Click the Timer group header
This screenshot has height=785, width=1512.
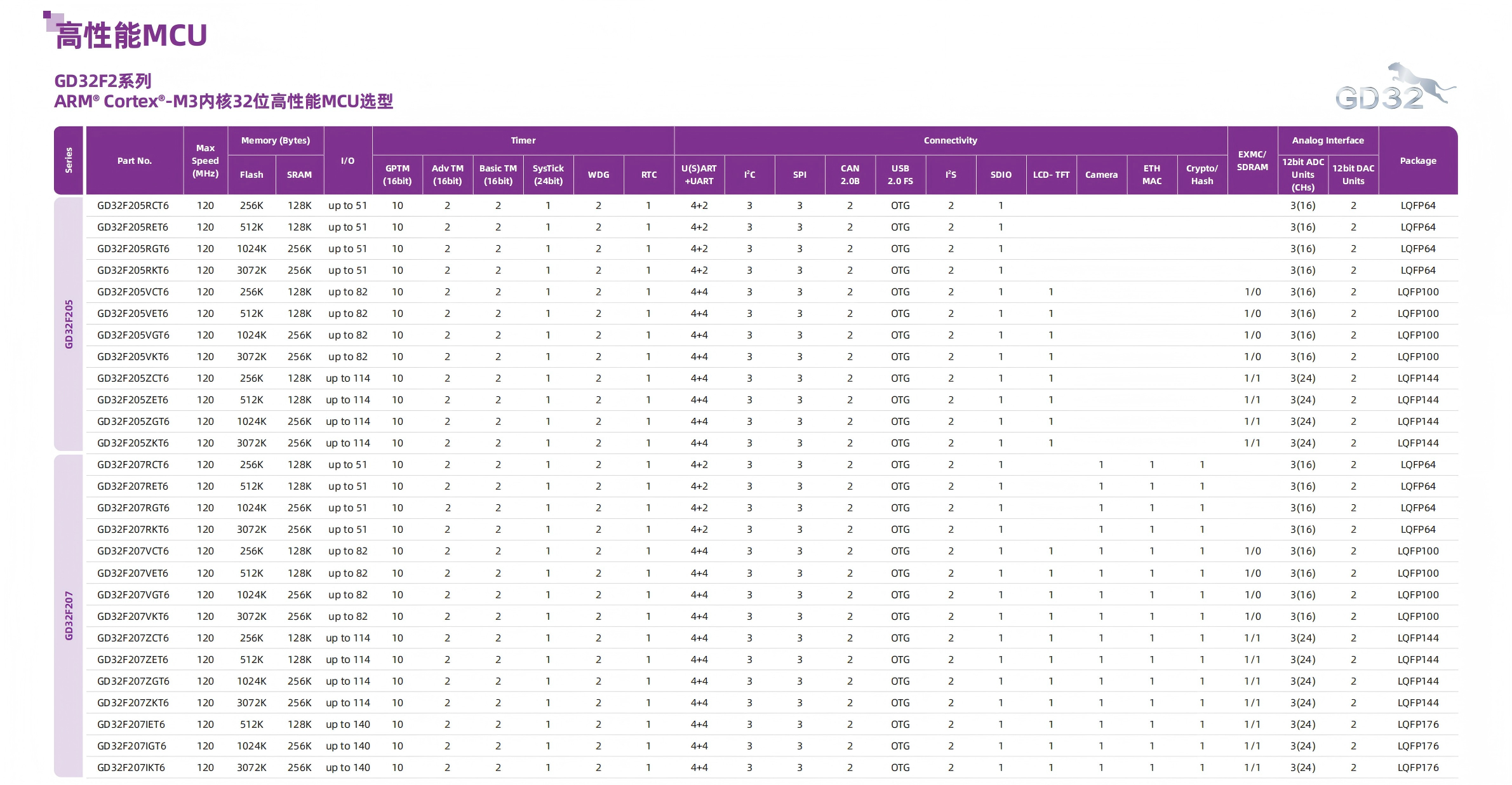tap(523, 140)
